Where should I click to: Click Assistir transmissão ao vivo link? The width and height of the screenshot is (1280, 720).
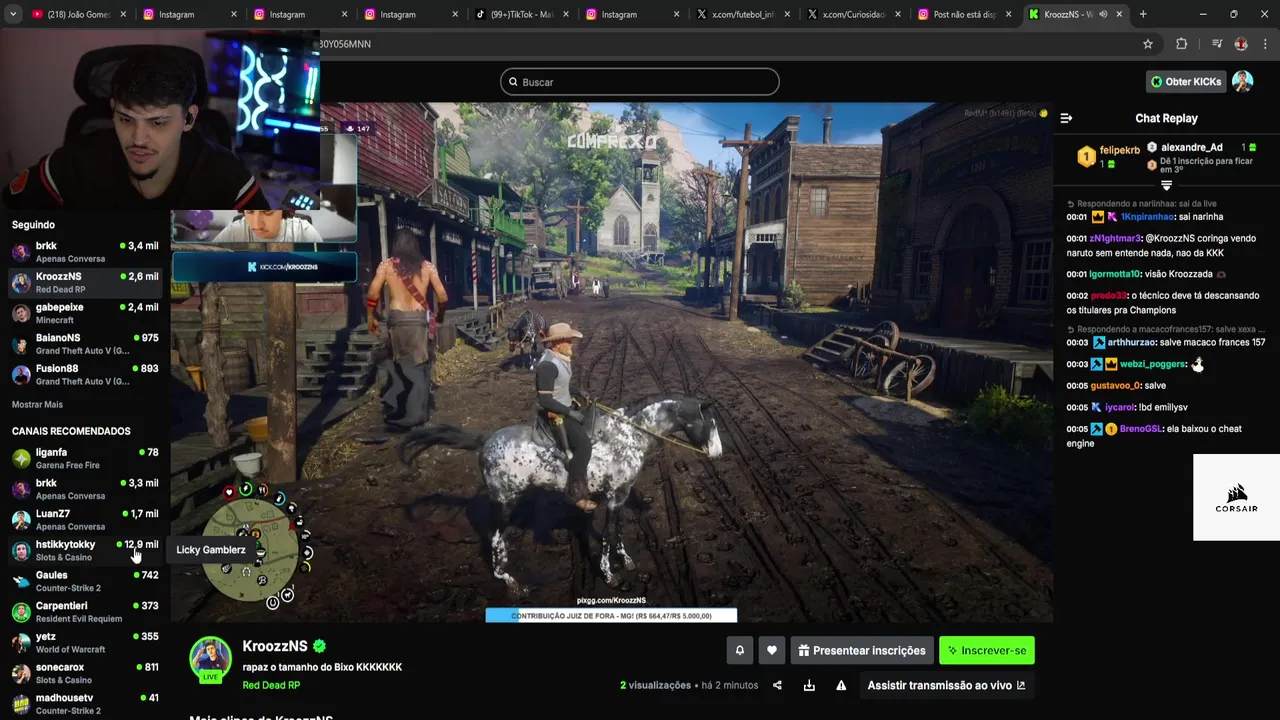pyautogui.click(x=946, y=685)
